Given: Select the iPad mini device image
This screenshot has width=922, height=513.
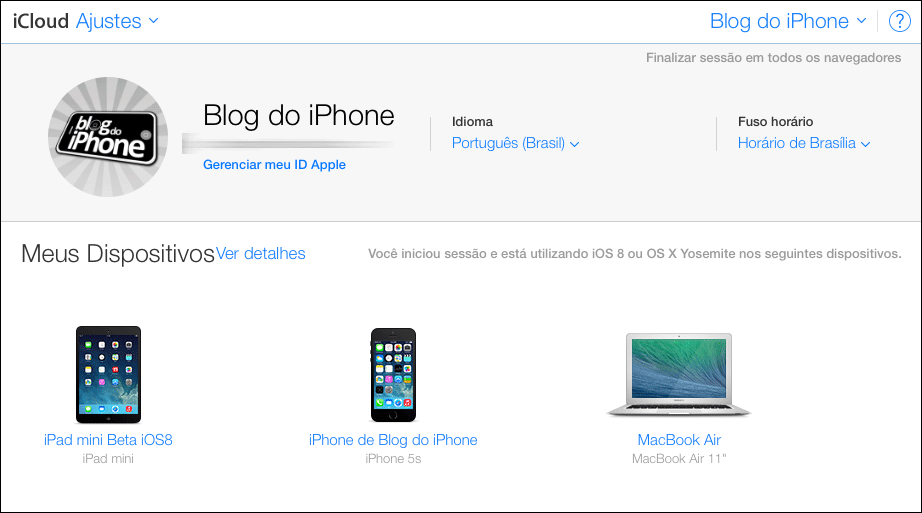Looking at the screenshot, I should 108,375.
